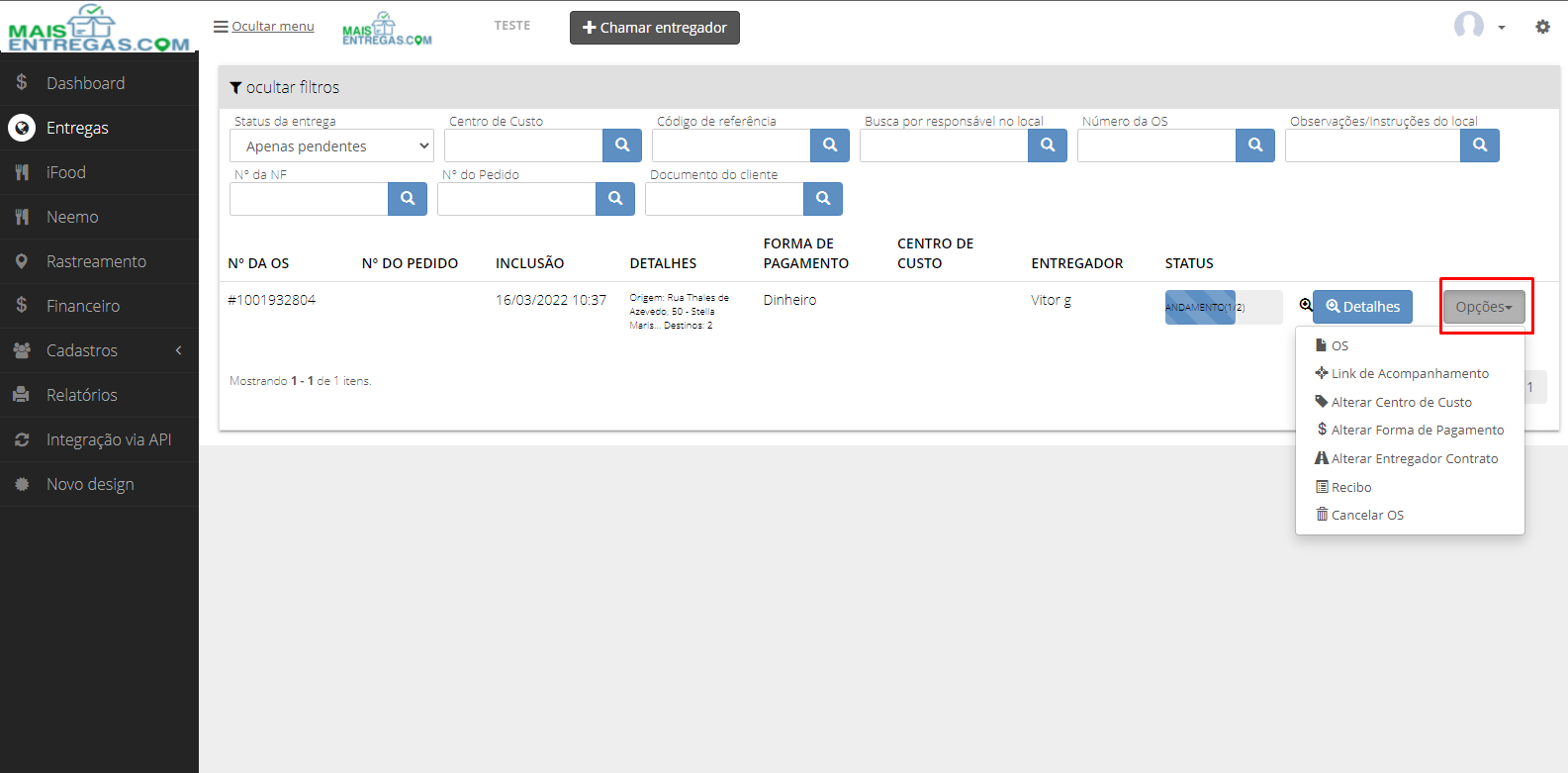Go to Entregas in sidebar
Screen dimensions: 1568x773
click(x=99, y=128)
